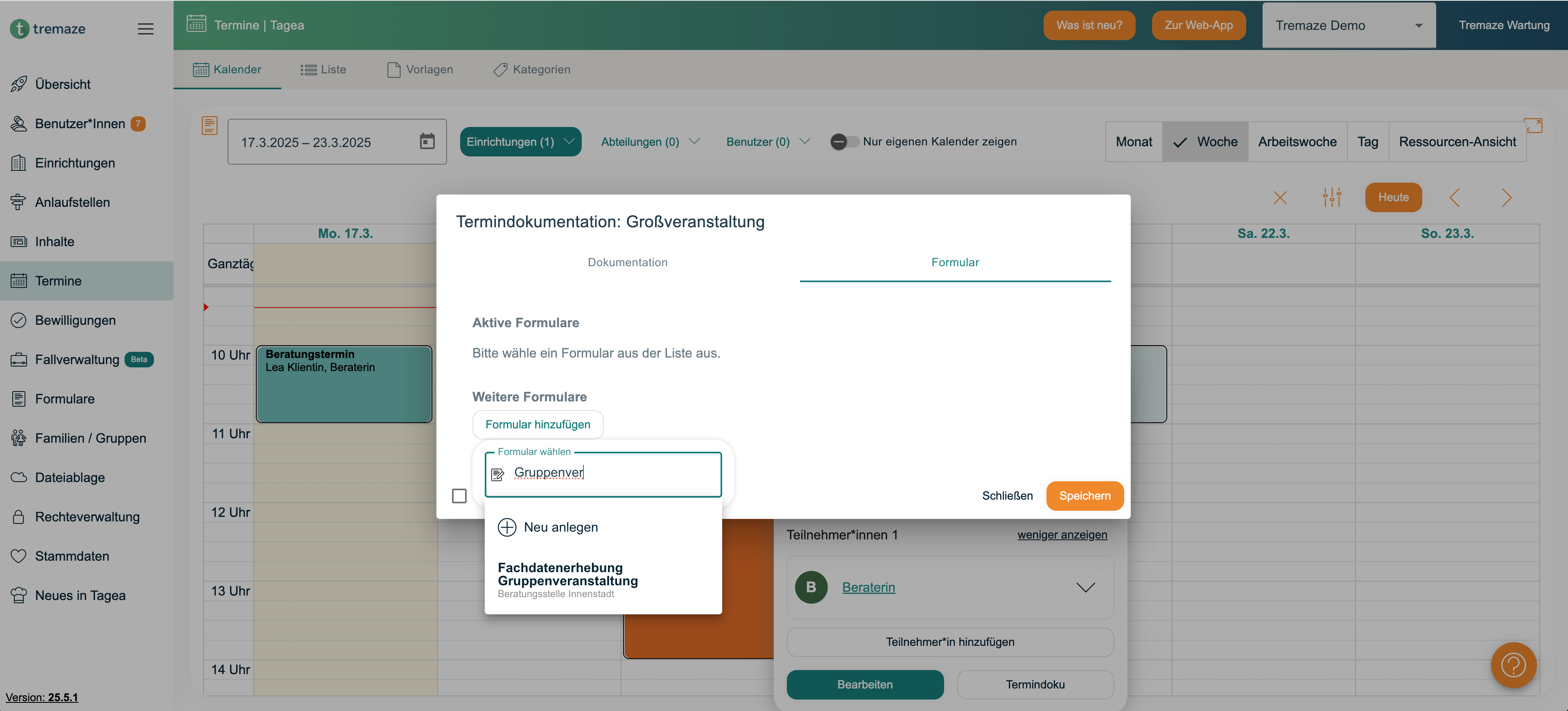
Task: Select the Arbeitswoche view option
Action: pyautogui.click(x=1297, y=142)
